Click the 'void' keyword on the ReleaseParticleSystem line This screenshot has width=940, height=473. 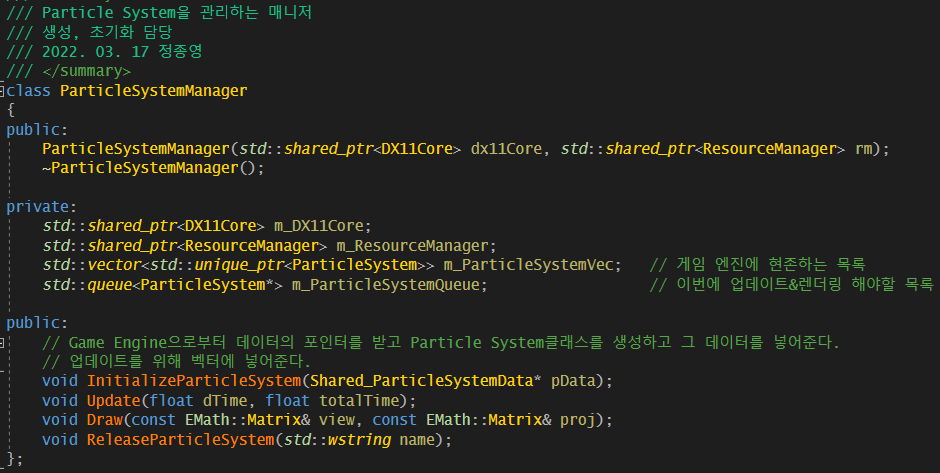point(60,439)
